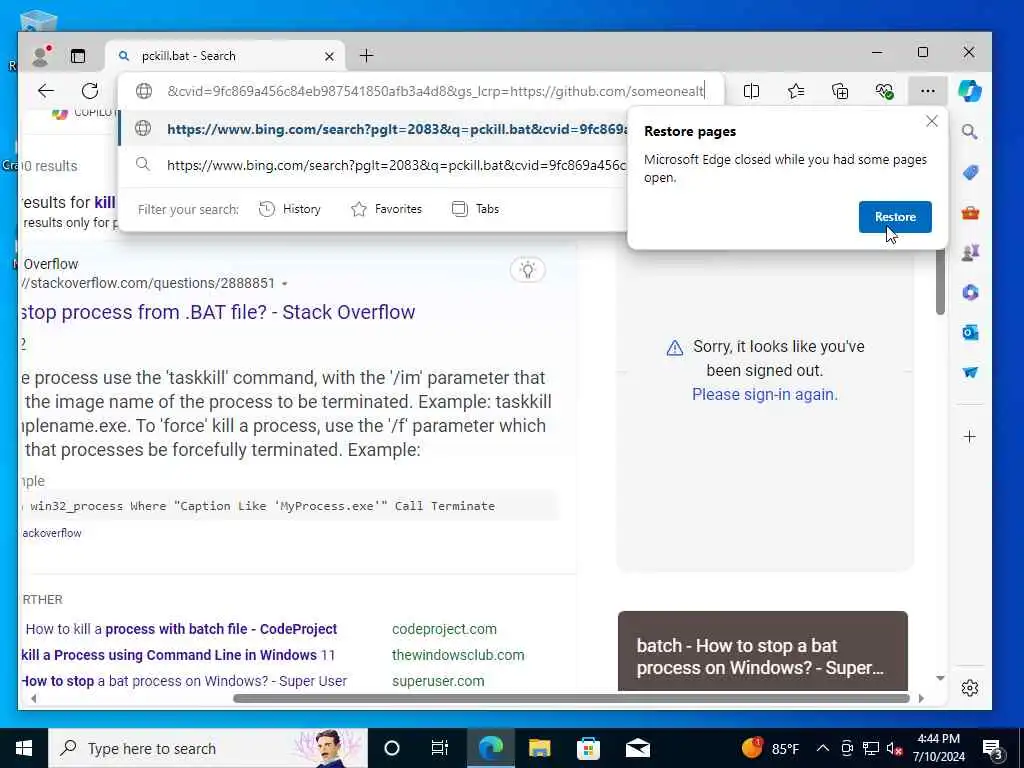Open the notification center icon
This screenshot has height=768, width=1024.
[x=993, y=749]
